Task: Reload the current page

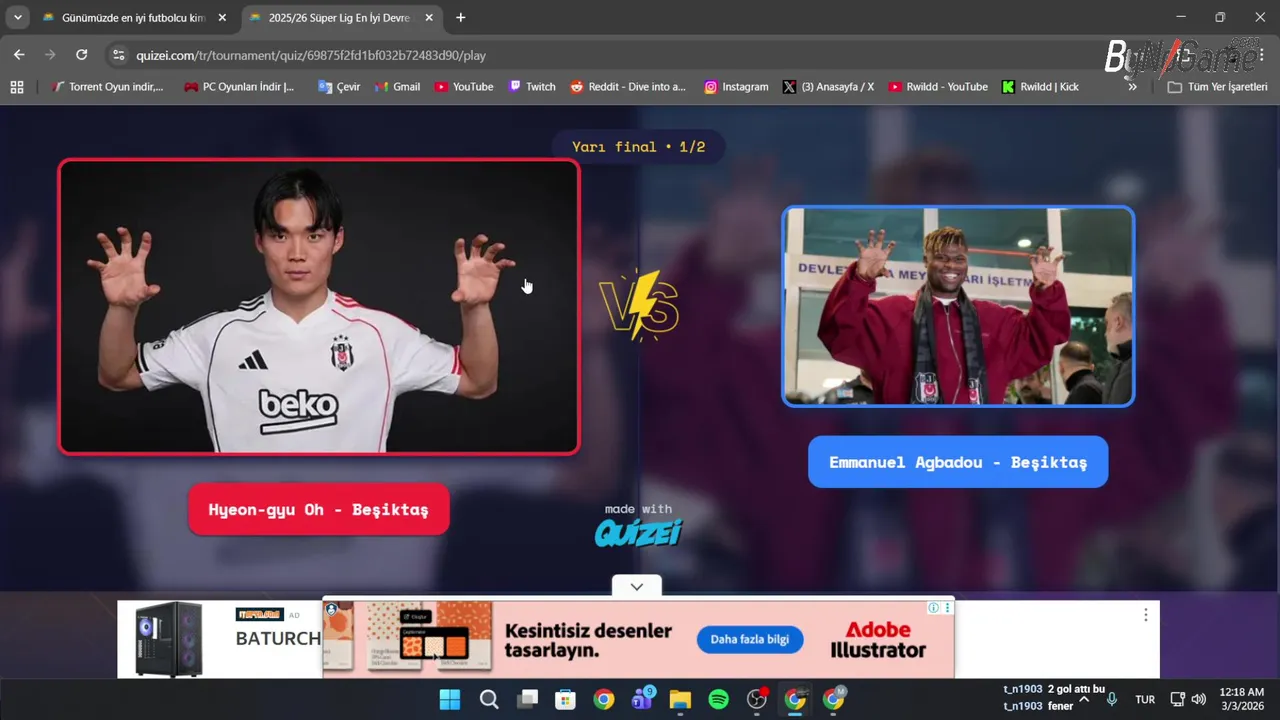Action: click(82, 55)
